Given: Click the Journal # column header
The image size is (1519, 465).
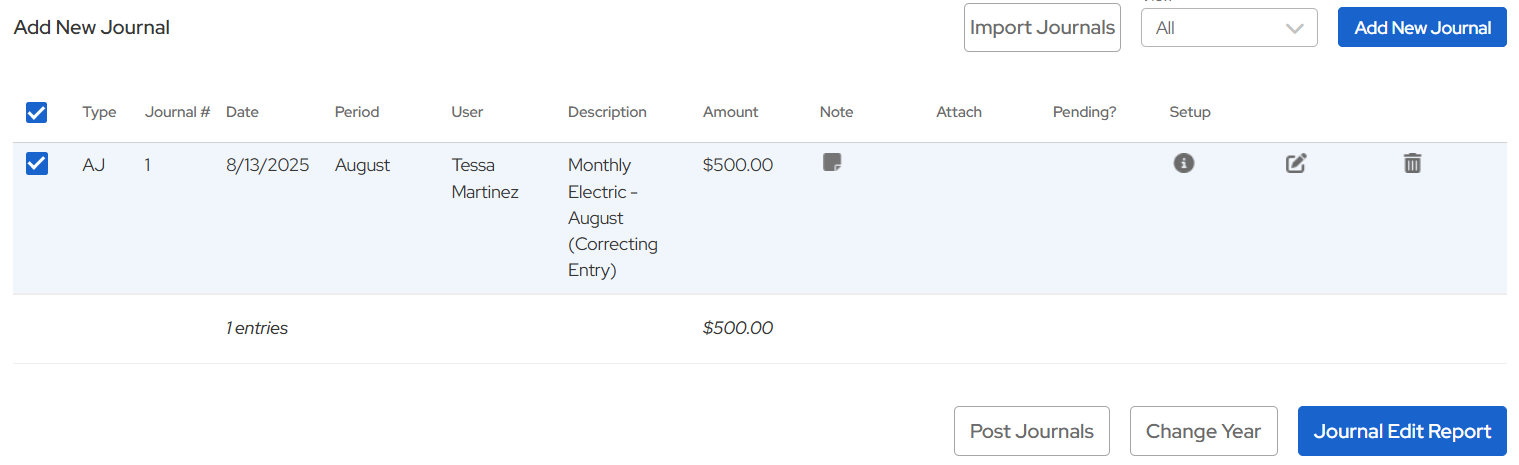Looking at the screenshot, I should click(x=177, y=112).
